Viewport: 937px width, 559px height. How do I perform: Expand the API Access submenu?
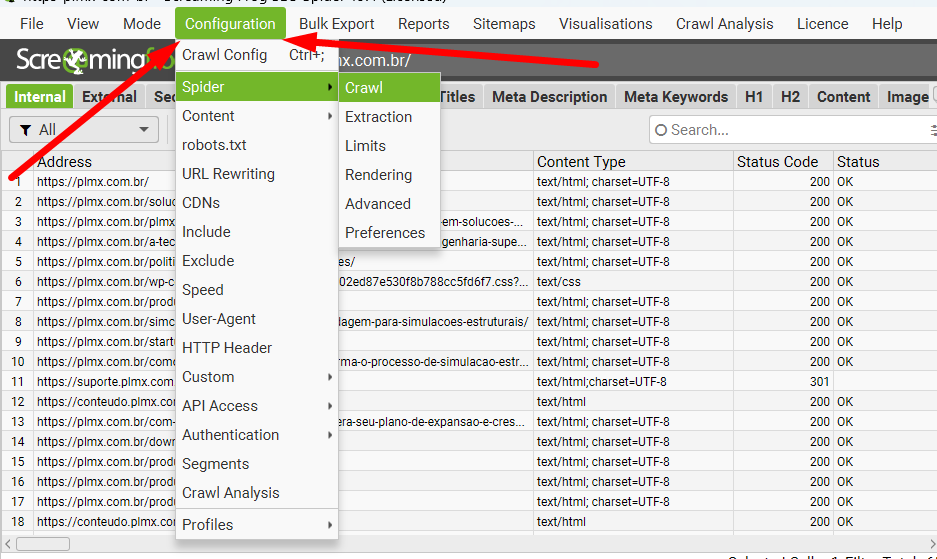click(256, 406)
